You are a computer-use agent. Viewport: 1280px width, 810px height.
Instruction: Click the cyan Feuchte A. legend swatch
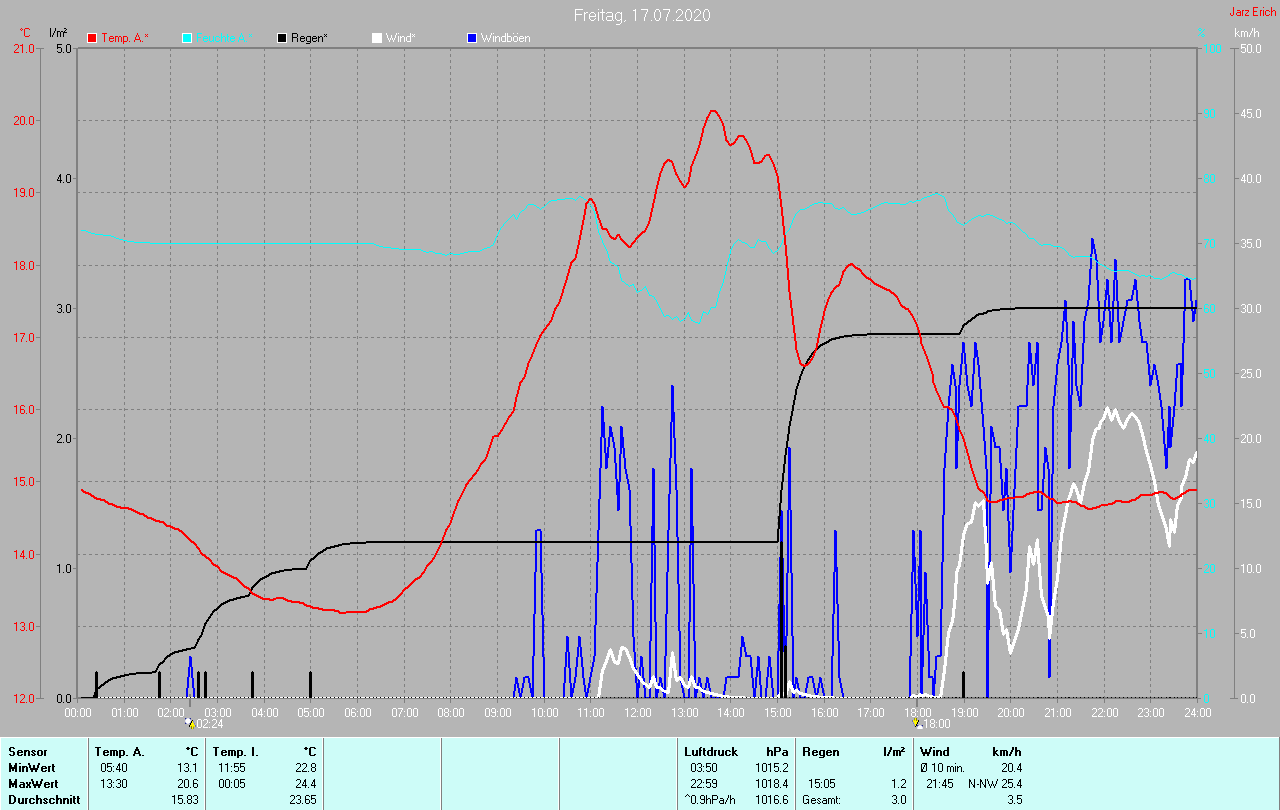(x=187, y=38)
